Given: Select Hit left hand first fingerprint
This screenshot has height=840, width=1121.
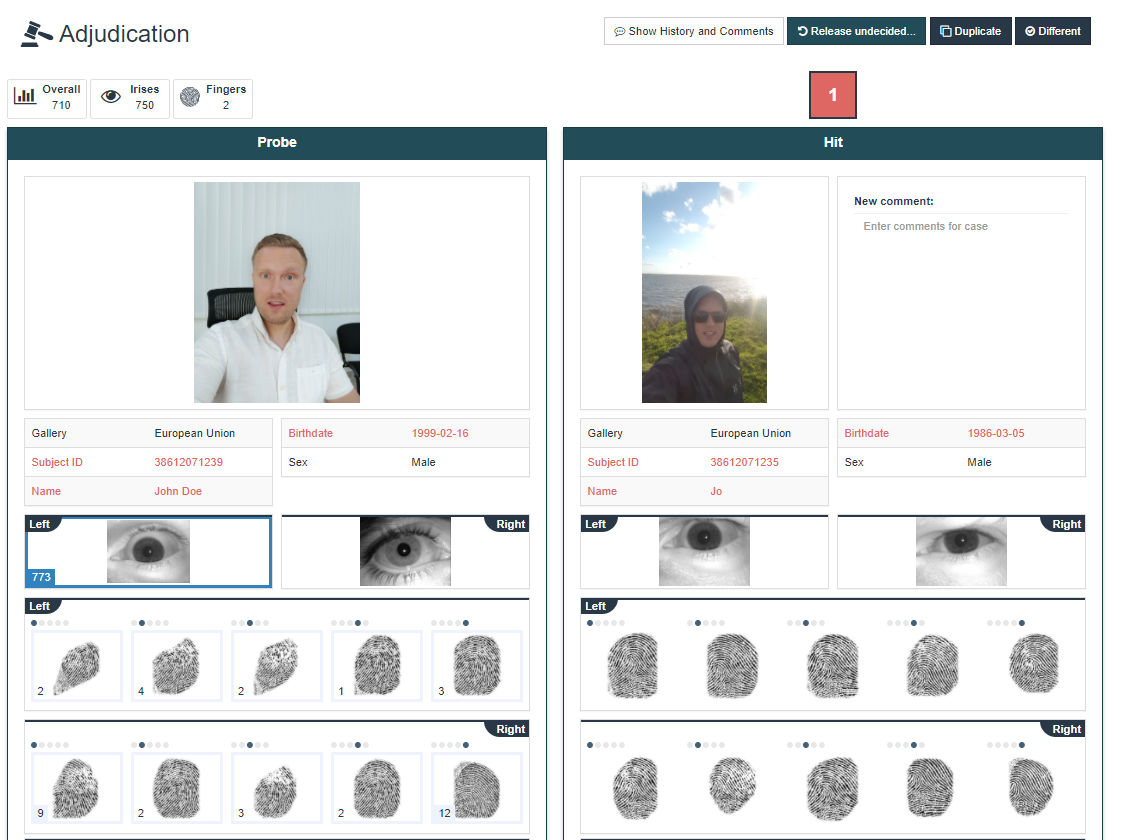Looking at the screenshot, I should click(x=632, y=665).
